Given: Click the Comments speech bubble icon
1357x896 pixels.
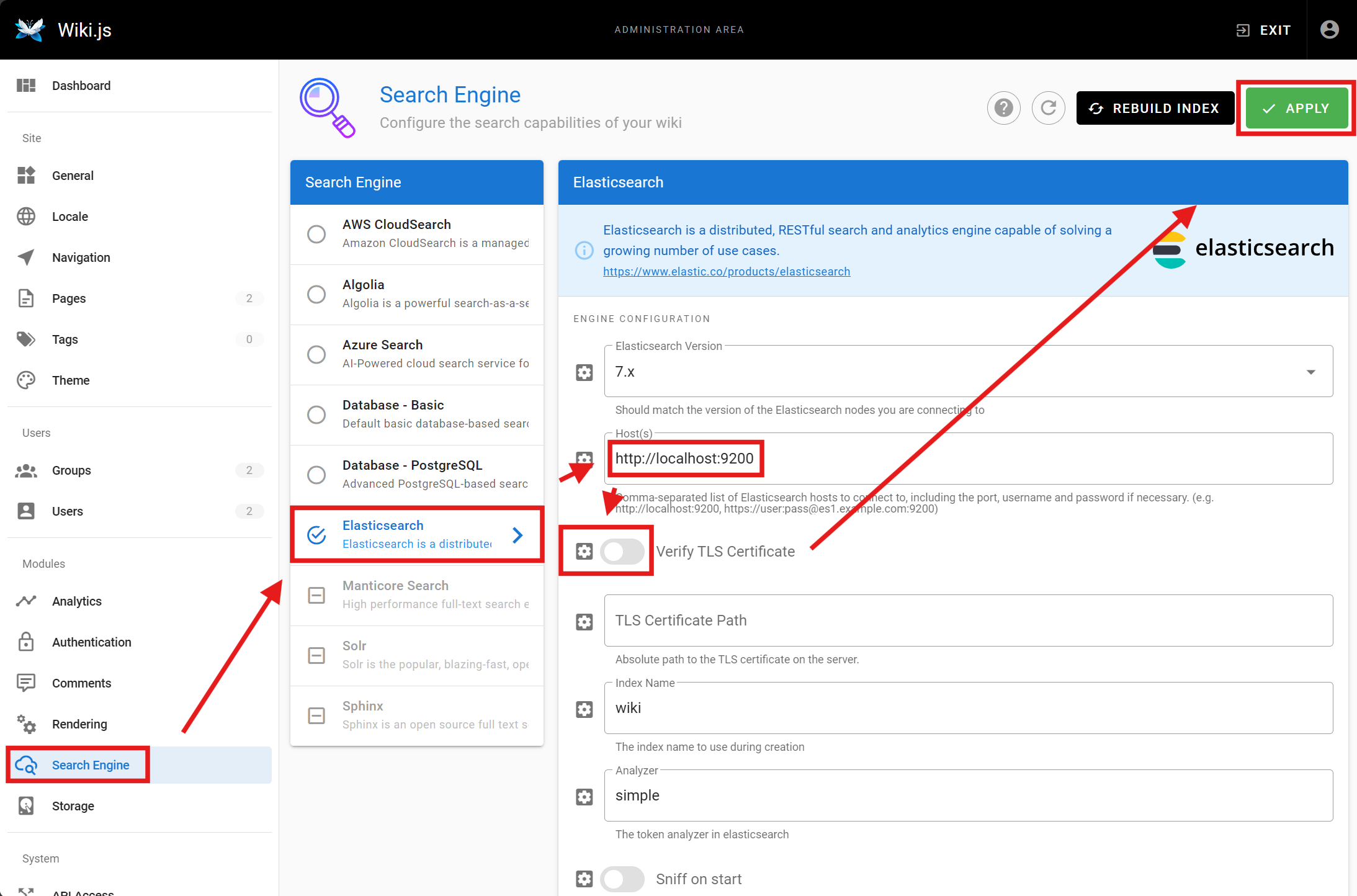Looking at the screenshot, I should [x=26, y=683].
